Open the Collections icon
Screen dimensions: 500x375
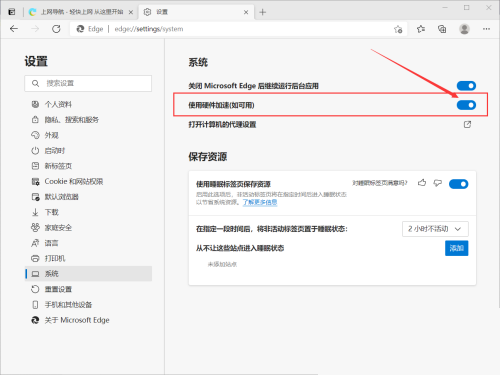442,29
